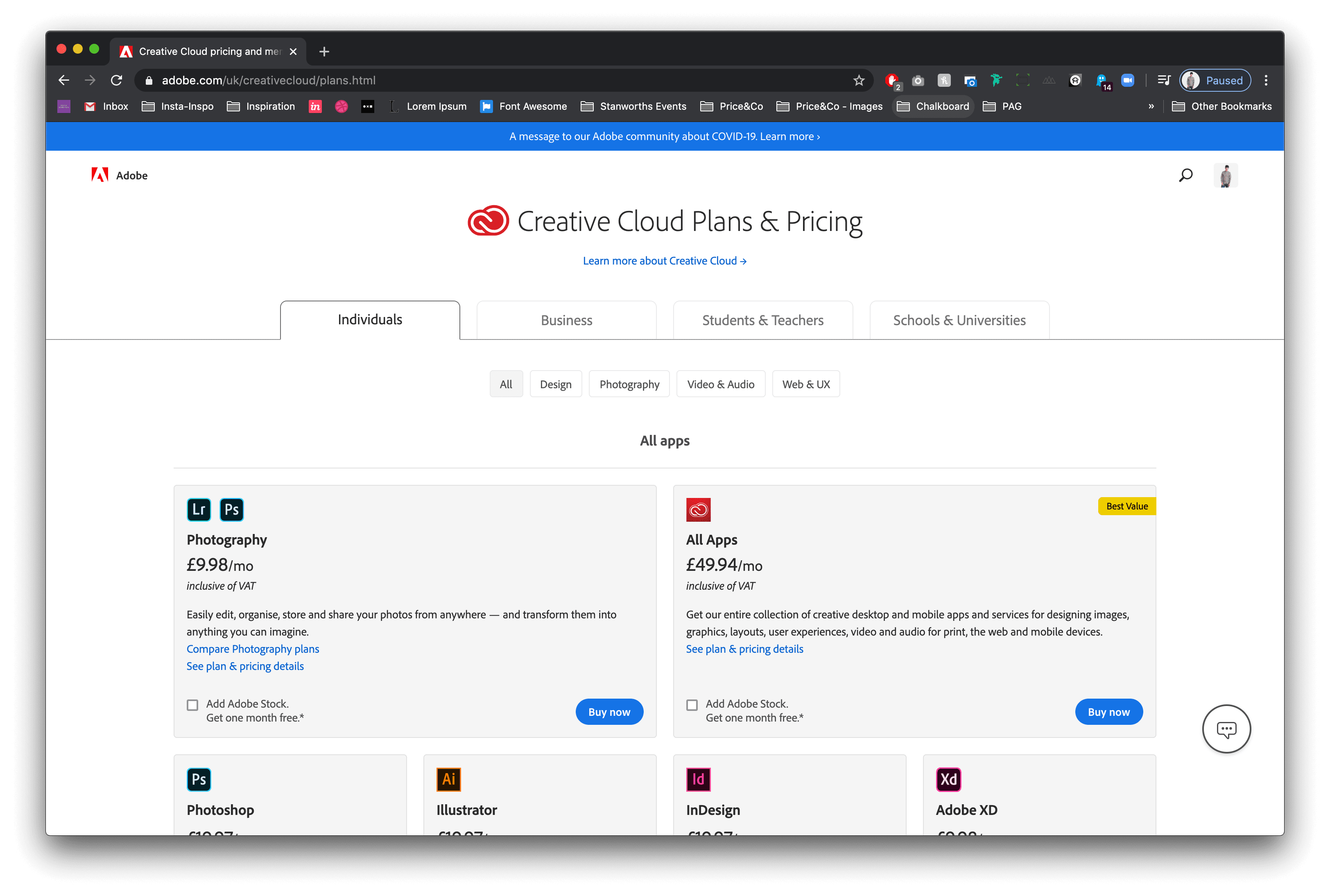Open Chrome three-dot menu
The height and width of the screenshot is (896, 1330).
click(x=1266, y=81)
